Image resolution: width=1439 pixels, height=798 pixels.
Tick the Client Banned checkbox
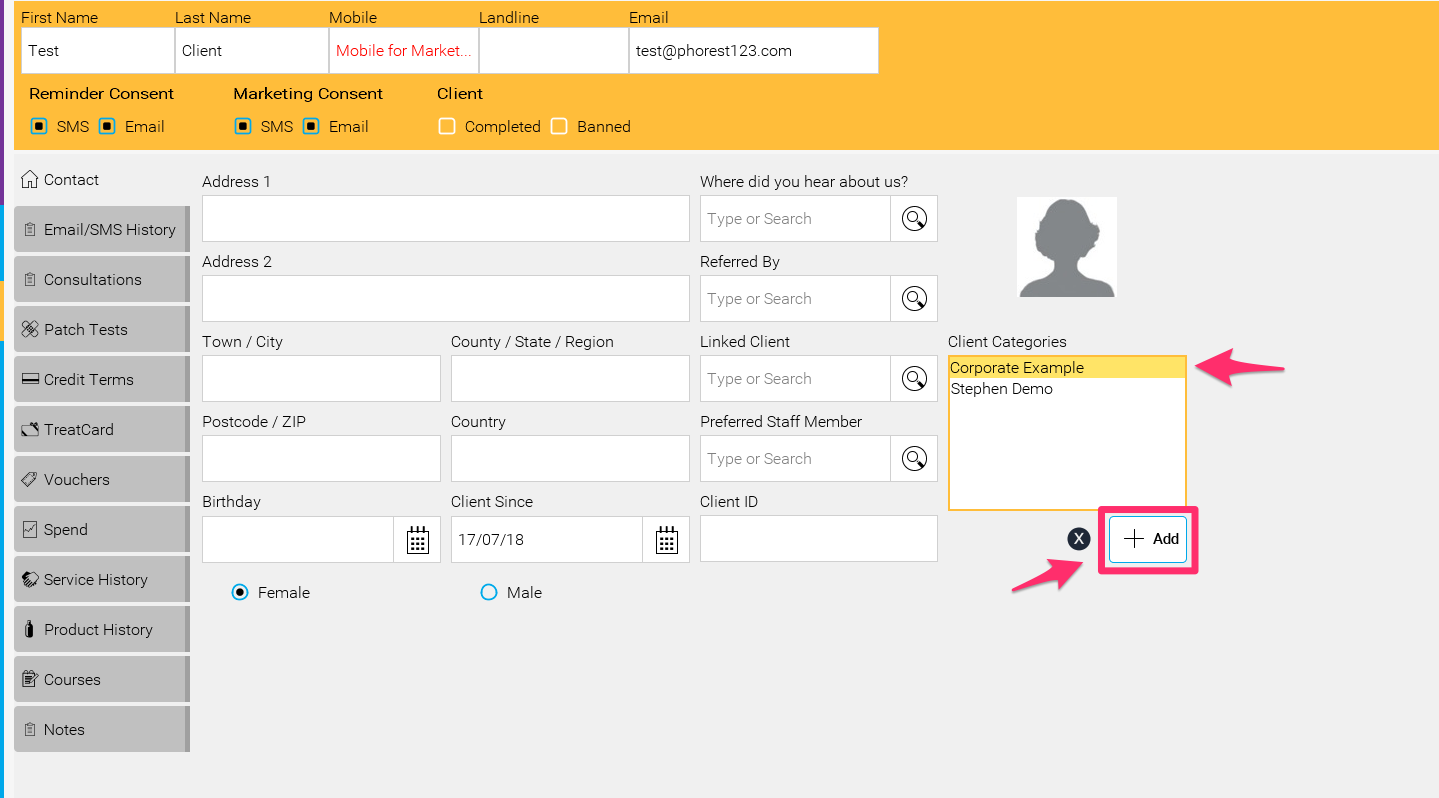(x=559, y=127)
